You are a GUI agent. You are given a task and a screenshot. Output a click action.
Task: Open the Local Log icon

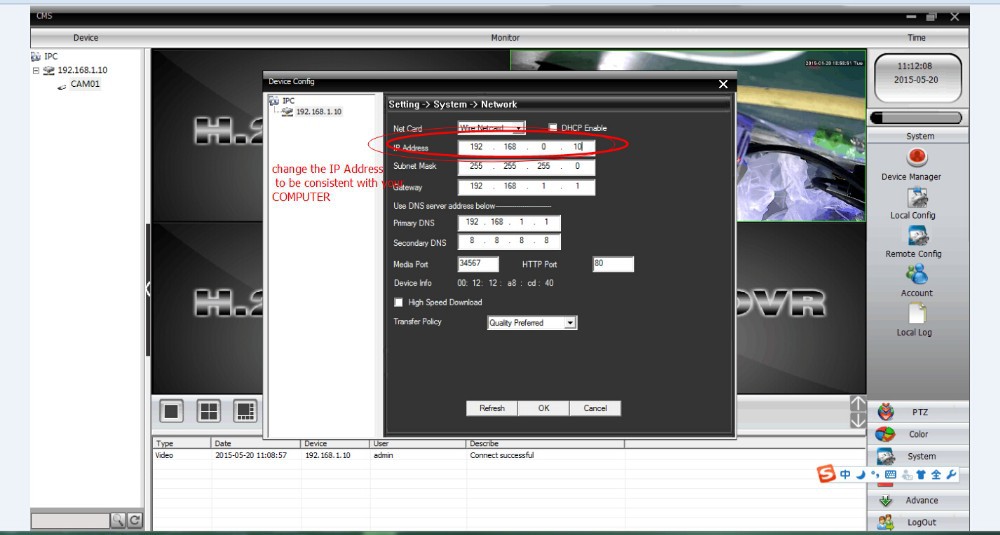pos(916,314)
